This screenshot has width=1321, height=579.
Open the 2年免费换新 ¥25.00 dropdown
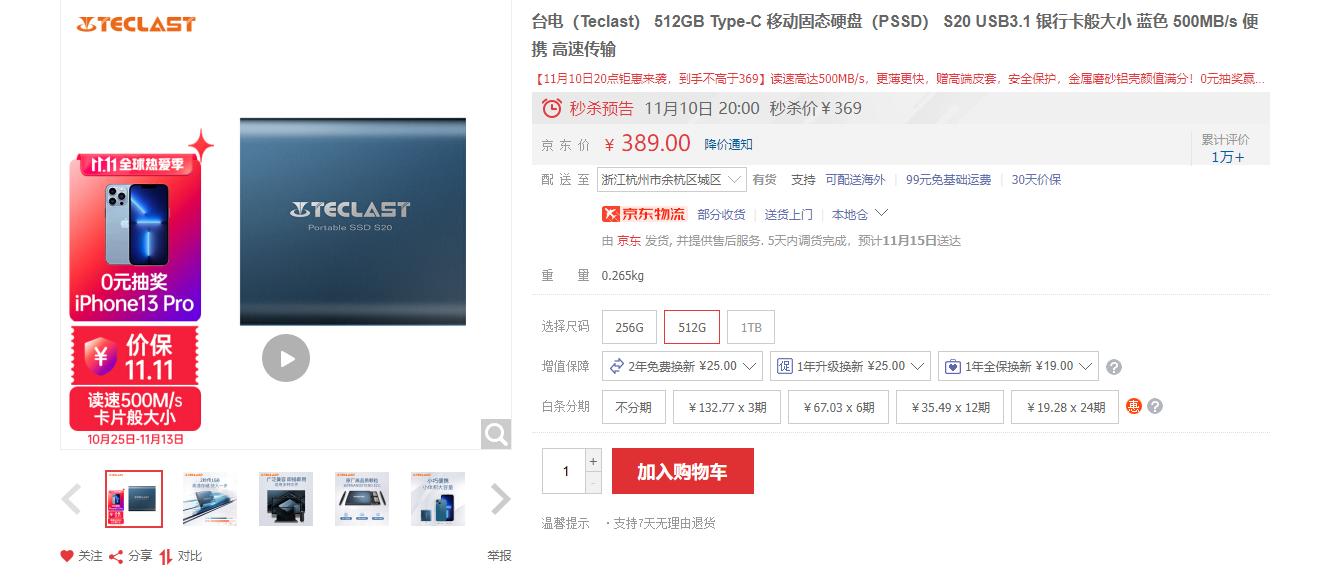tap(682, 366)
